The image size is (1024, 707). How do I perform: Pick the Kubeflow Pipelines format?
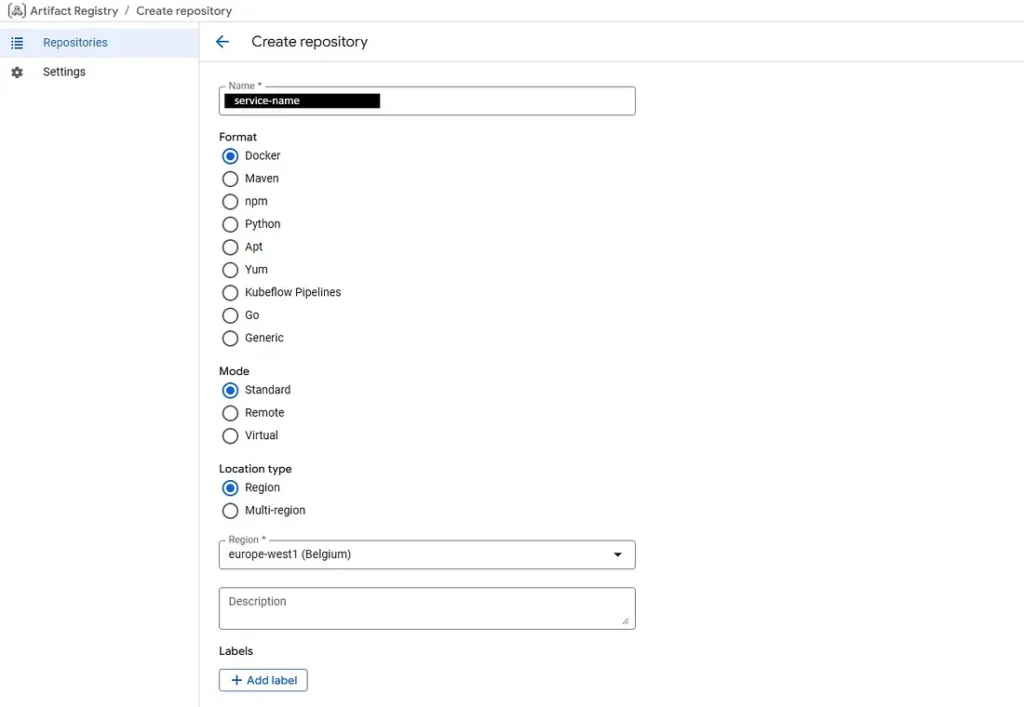coord(230,293)
